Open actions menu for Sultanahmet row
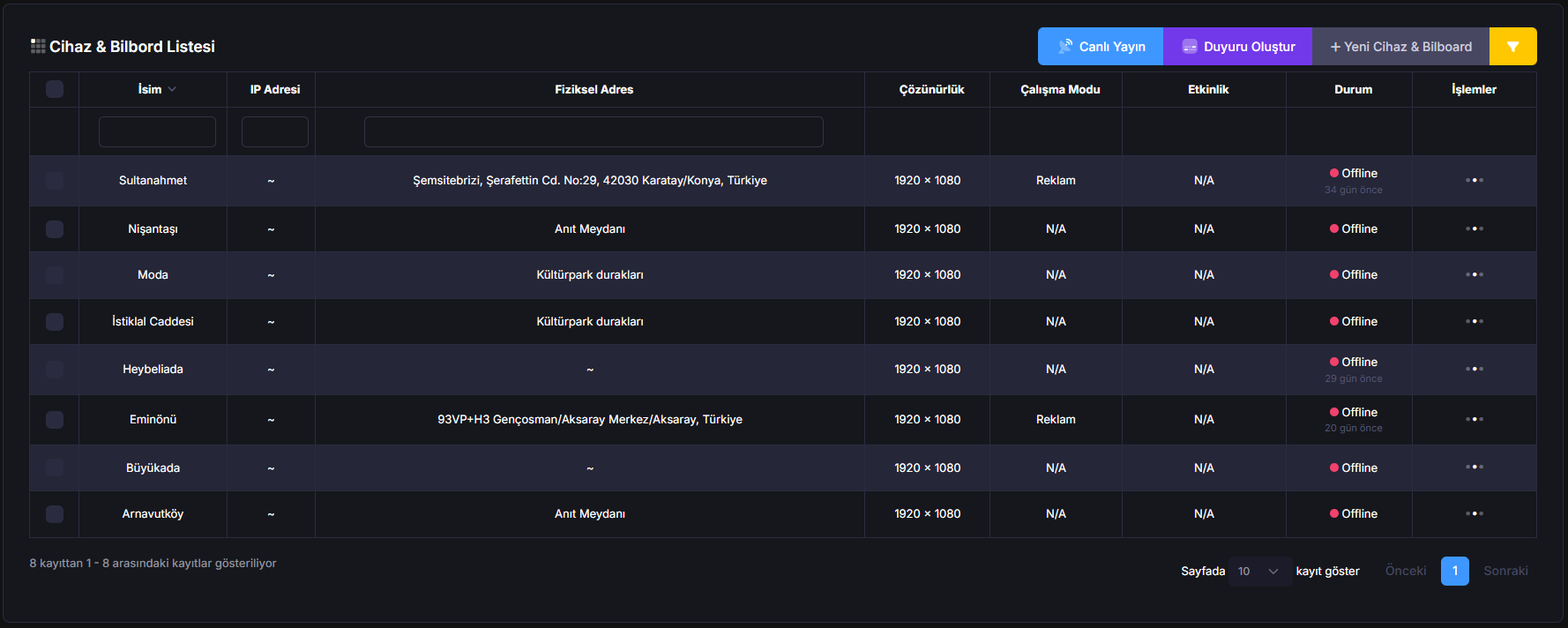Viewport: 1568px width, 628px height. (x=1474, y=181)
